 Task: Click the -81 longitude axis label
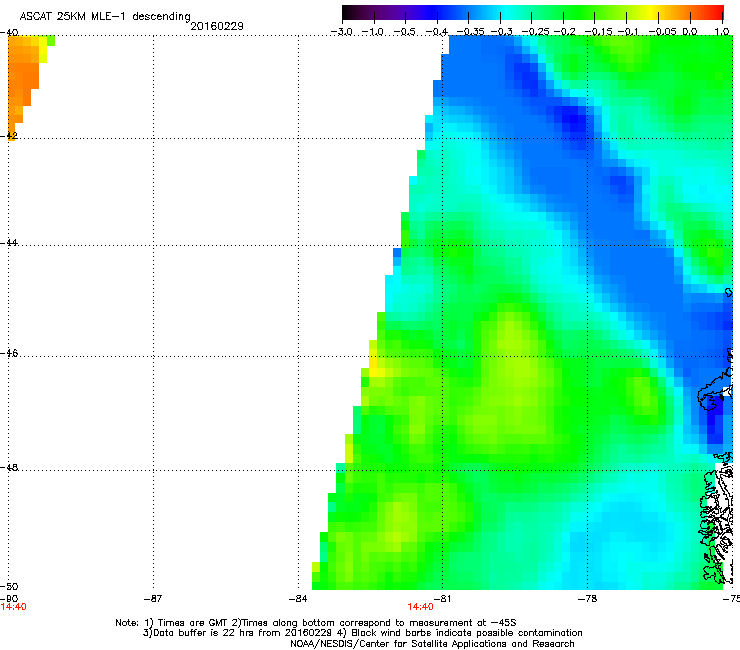(442, 599)
